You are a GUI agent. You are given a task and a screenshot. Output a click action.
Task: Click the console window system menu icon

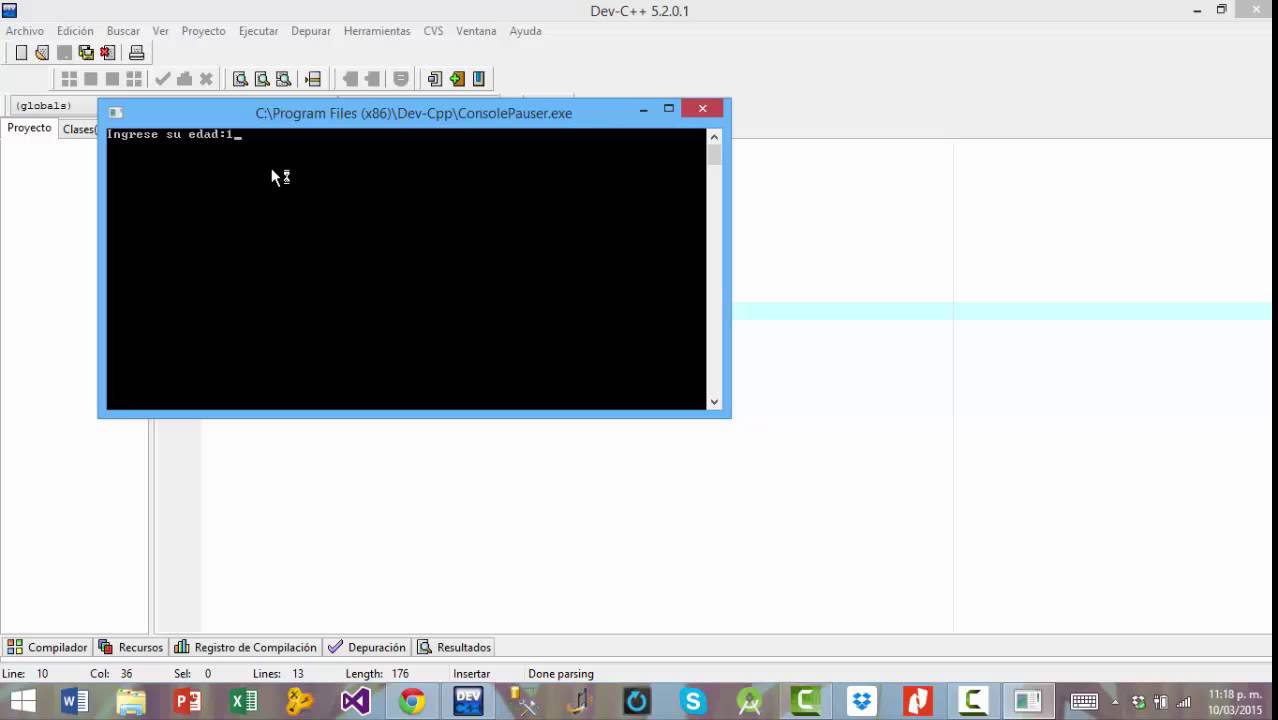tap(115, 113)
